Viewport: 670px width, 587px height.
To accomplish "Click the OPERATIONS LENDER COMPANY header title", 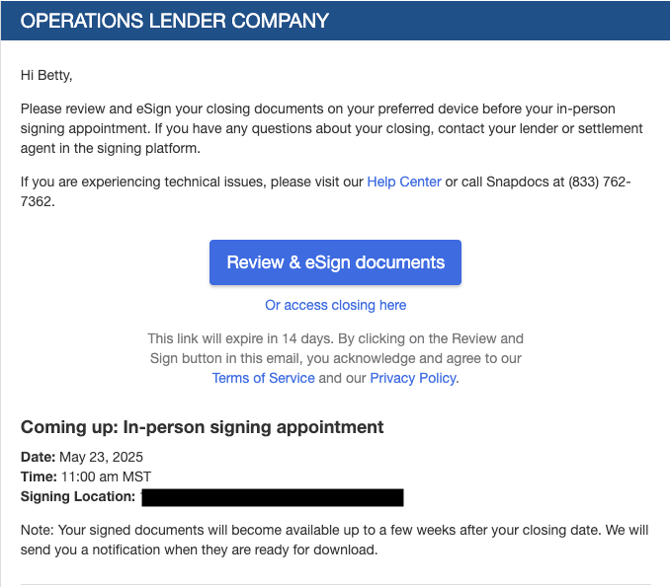I will point(175,21).
